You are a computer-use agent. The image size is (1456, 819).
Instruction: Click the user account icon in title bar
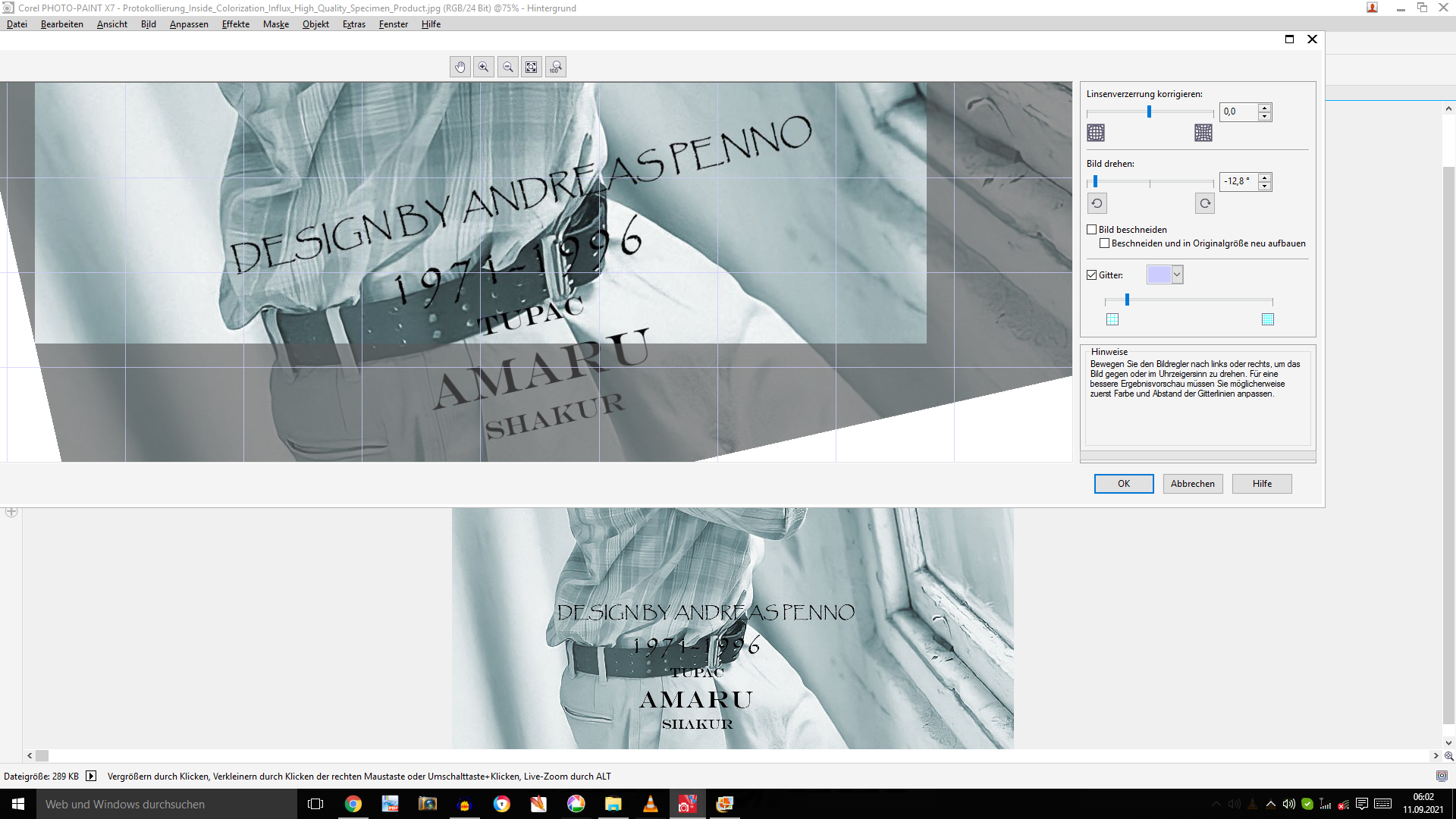(1373, 8)
